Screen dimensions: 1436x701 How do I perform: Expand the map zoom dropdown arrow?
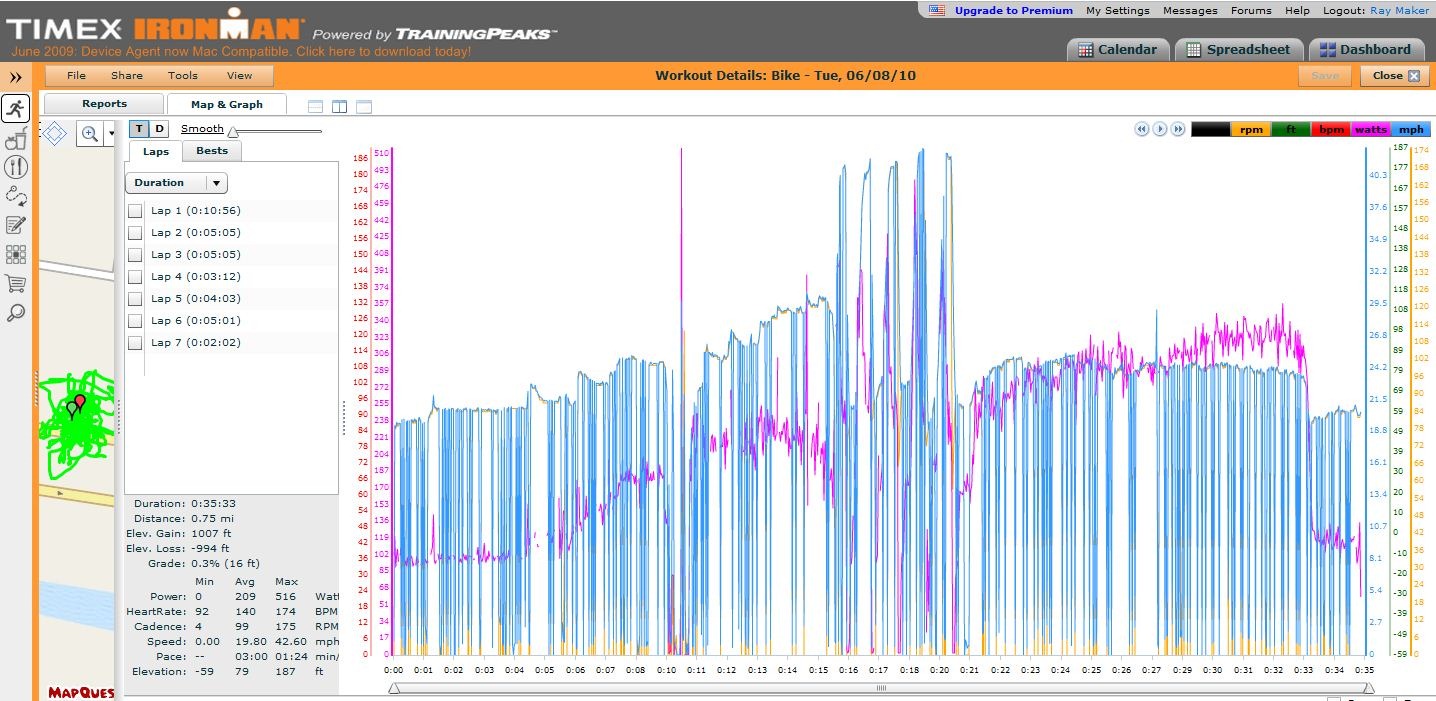[111, 134]
